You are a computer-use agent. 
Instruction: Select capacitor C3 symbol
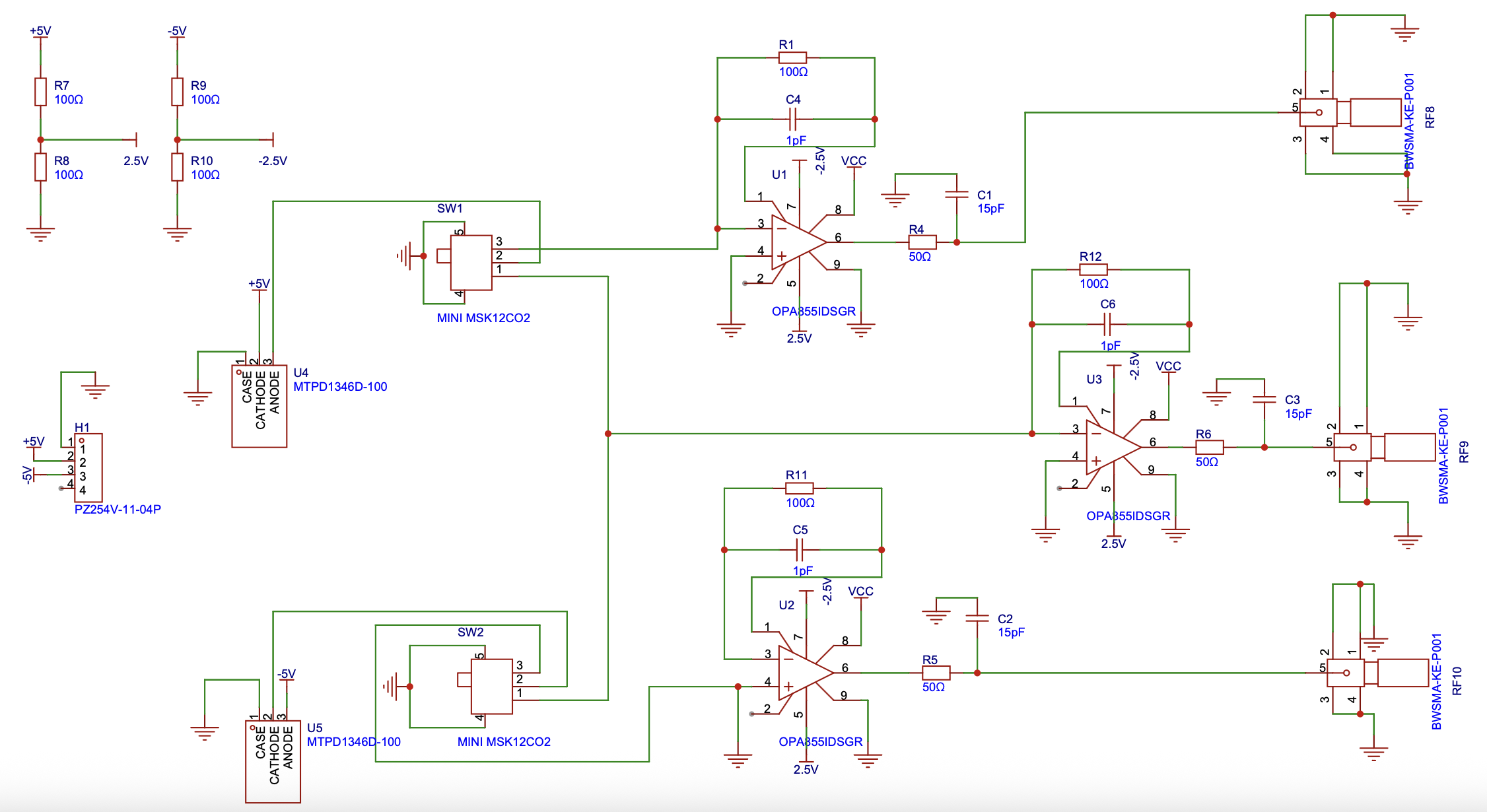click(x=1264, y=399)
